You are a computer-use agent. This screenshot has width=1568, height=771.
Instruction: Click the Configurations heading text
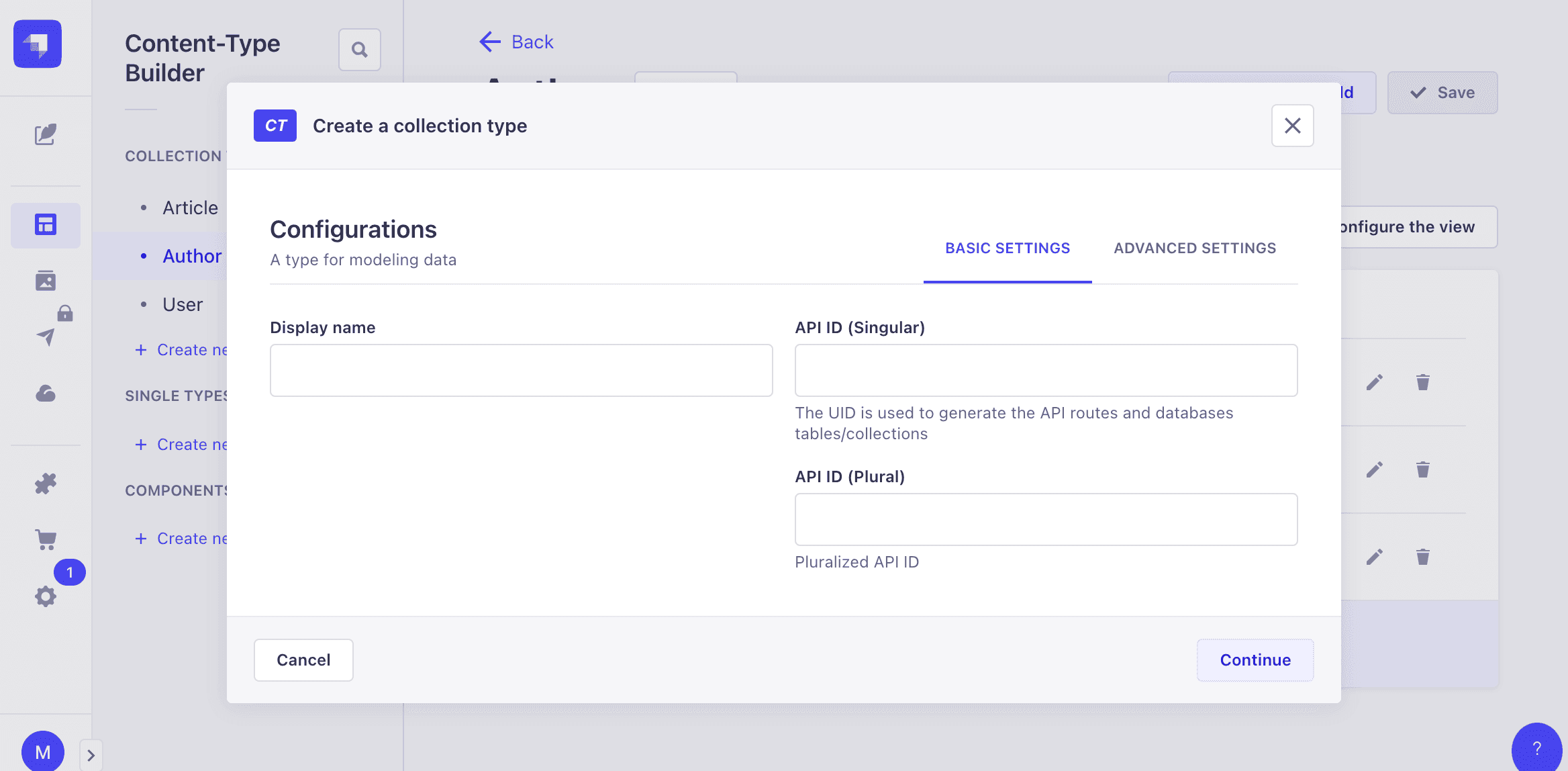(x=353, y=230)
